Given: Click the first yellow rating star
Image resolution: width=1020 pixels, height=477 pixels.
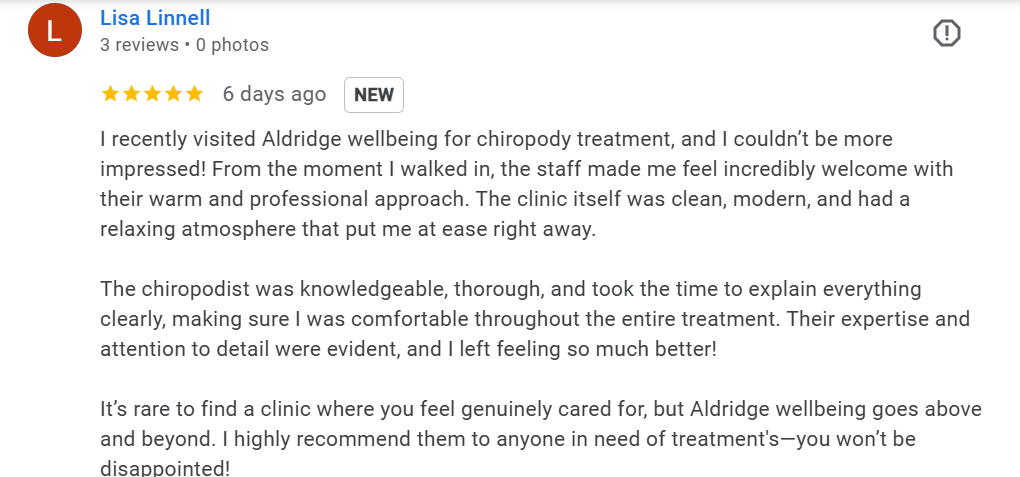Looking at the screenshot, I should (111, 94).
